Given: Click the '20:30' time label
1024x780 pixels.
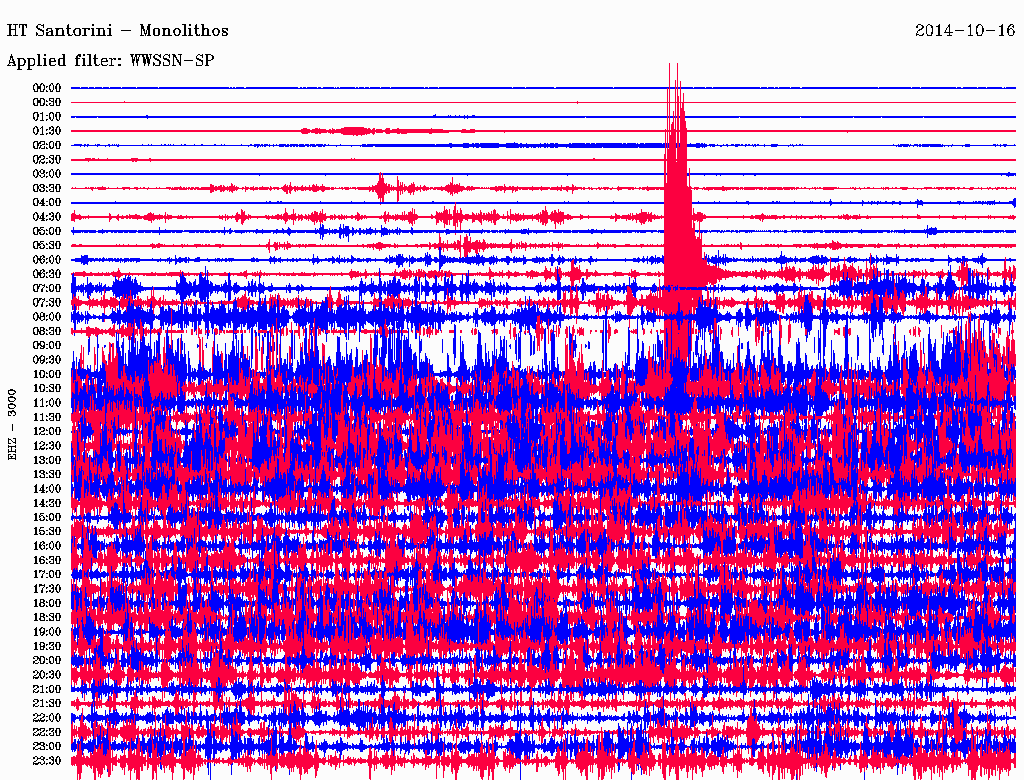Looking at the screenshot, I should point(47,675).
